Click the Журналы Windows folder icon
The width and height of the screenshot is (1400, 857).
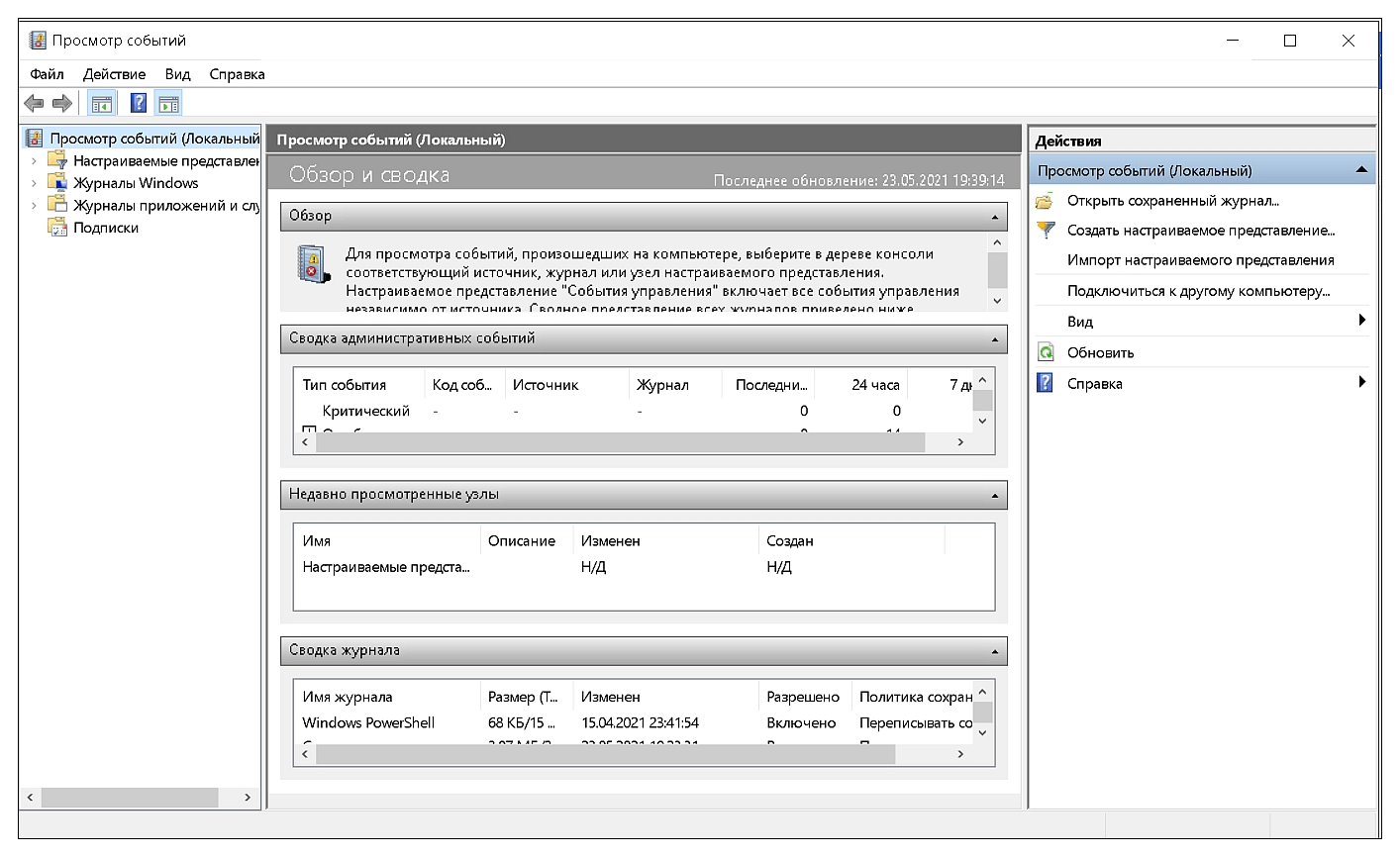click(57, 182)
